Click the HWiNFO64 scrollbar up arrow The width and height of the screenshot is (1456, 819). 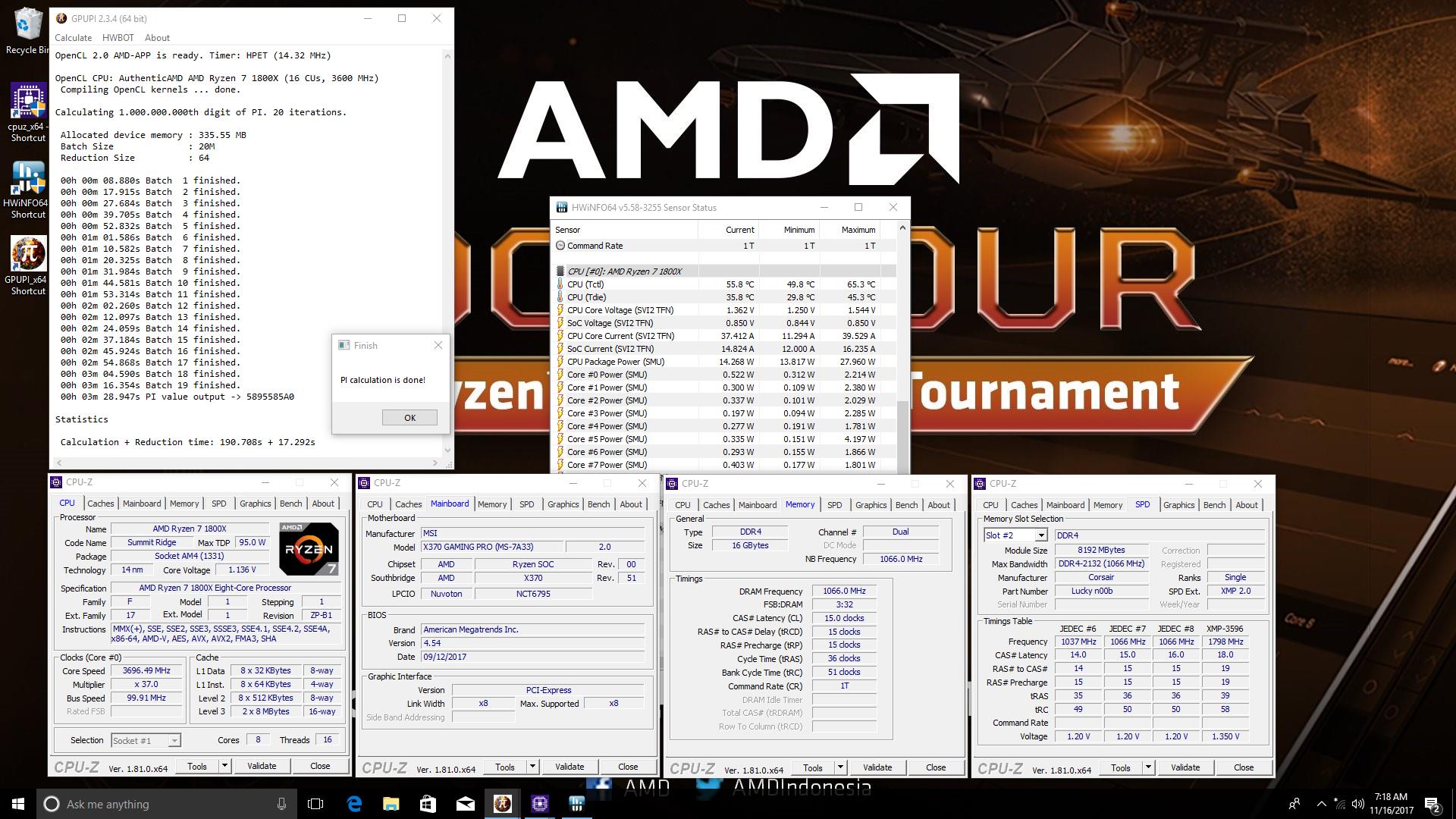tap(902, 228)
